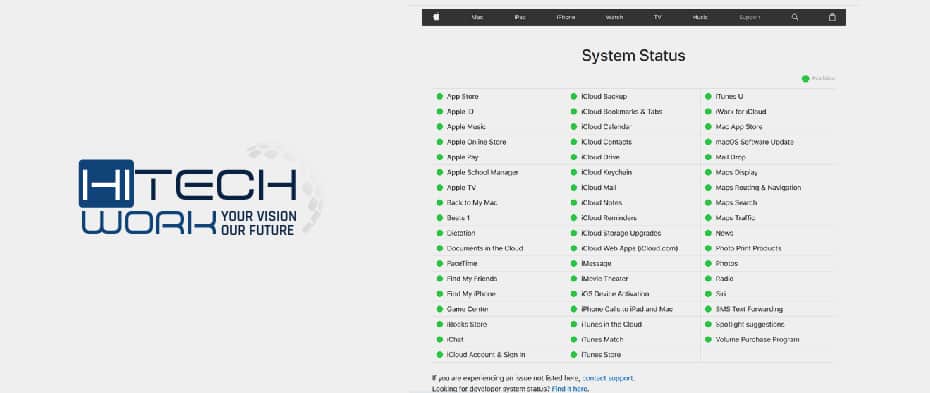930x393 pixels.
Task: Click the Apple Pay status entry
Action: [457, 157]
